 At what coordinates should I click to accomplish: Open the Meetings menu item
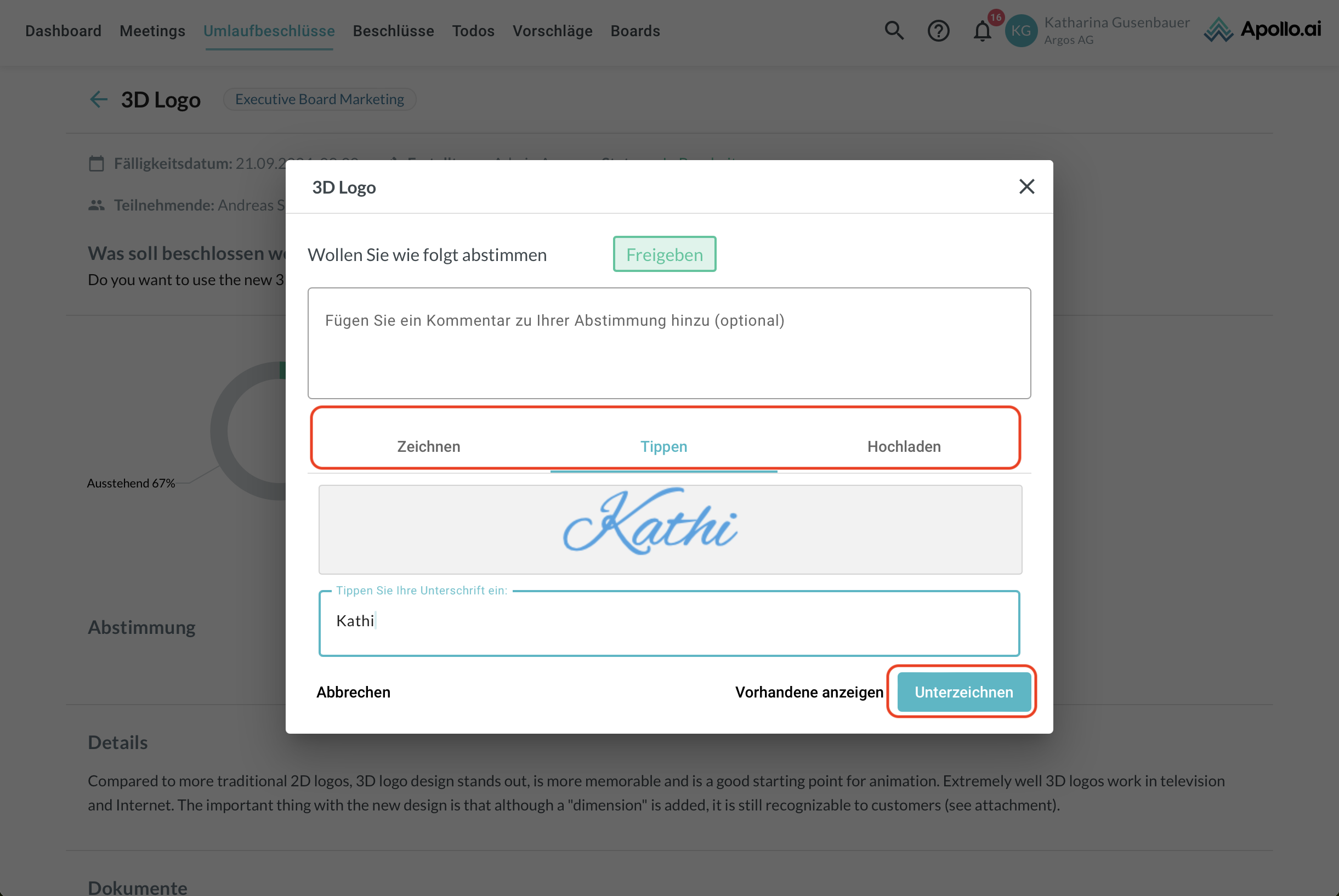coord(152,31)
